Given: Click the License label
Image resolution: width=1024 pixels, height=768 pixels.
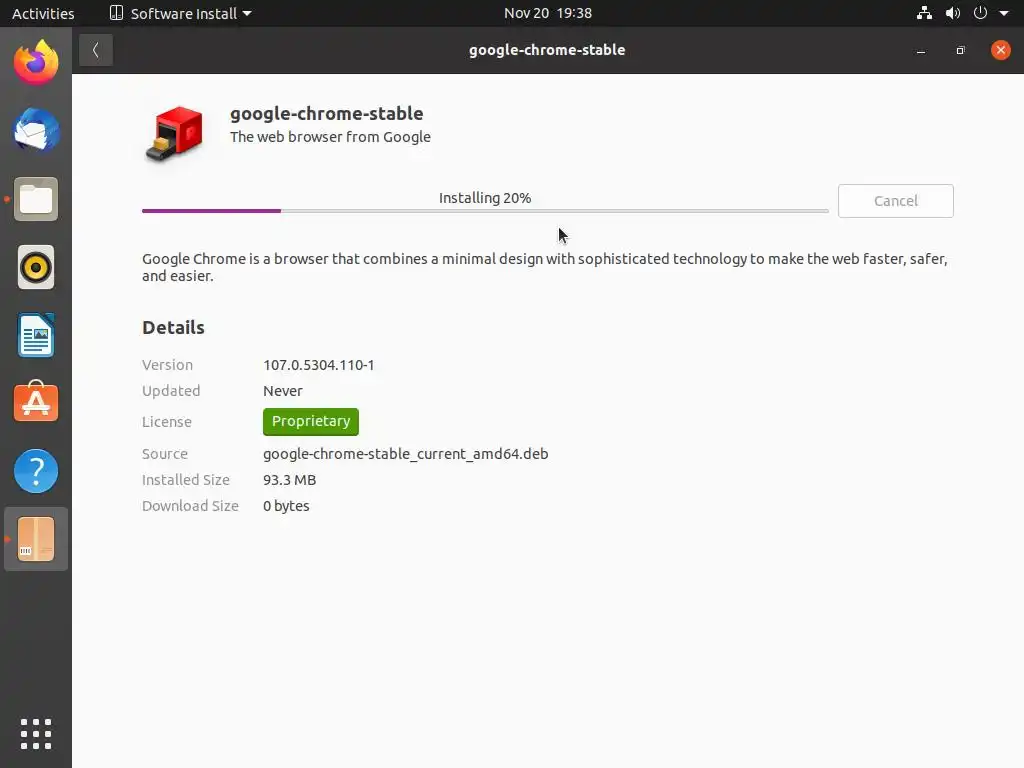Looking at the screenshot, I should pos(167,422).
